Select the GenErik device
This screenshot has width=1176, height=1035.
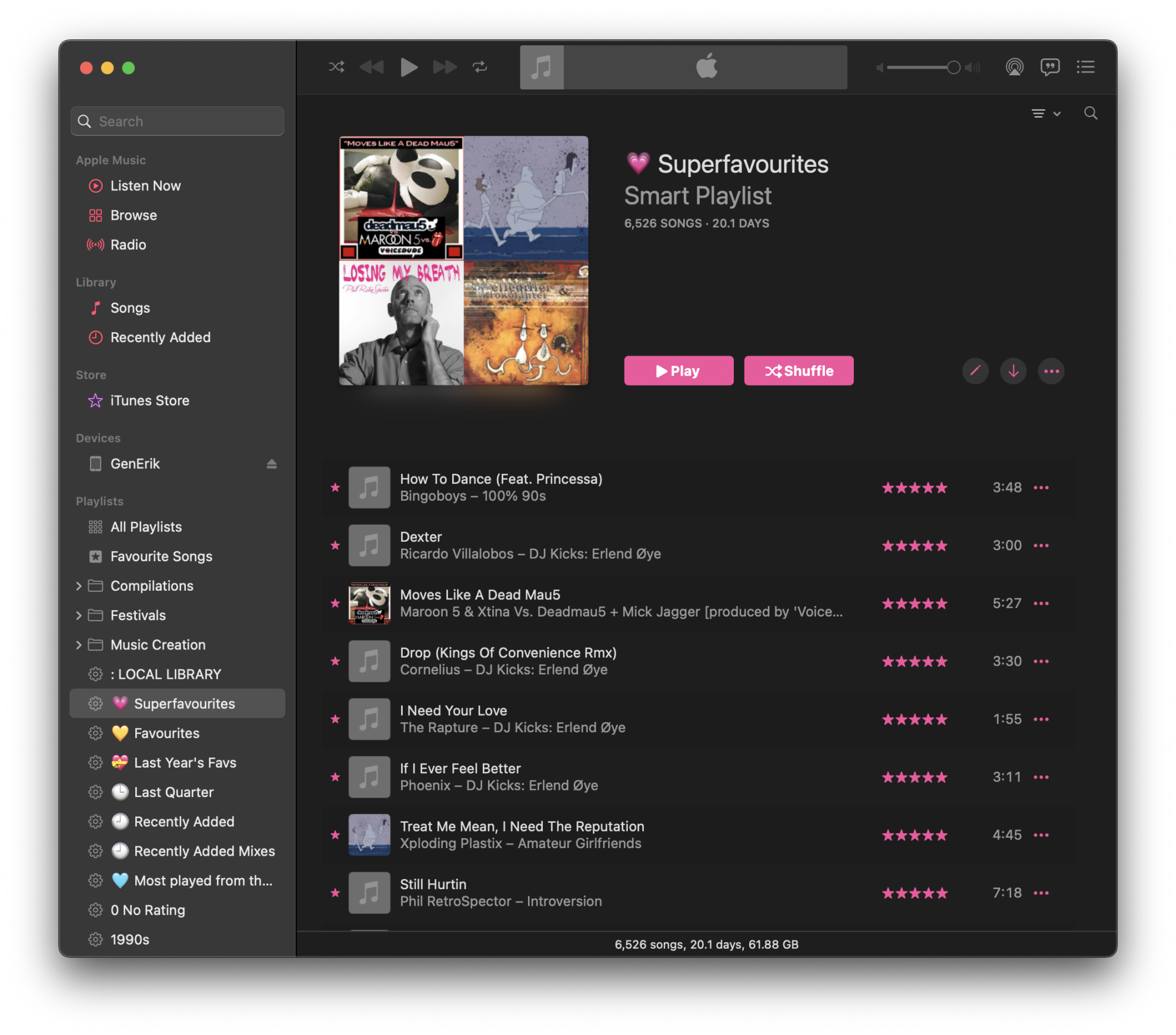click(x=135, y=464)
